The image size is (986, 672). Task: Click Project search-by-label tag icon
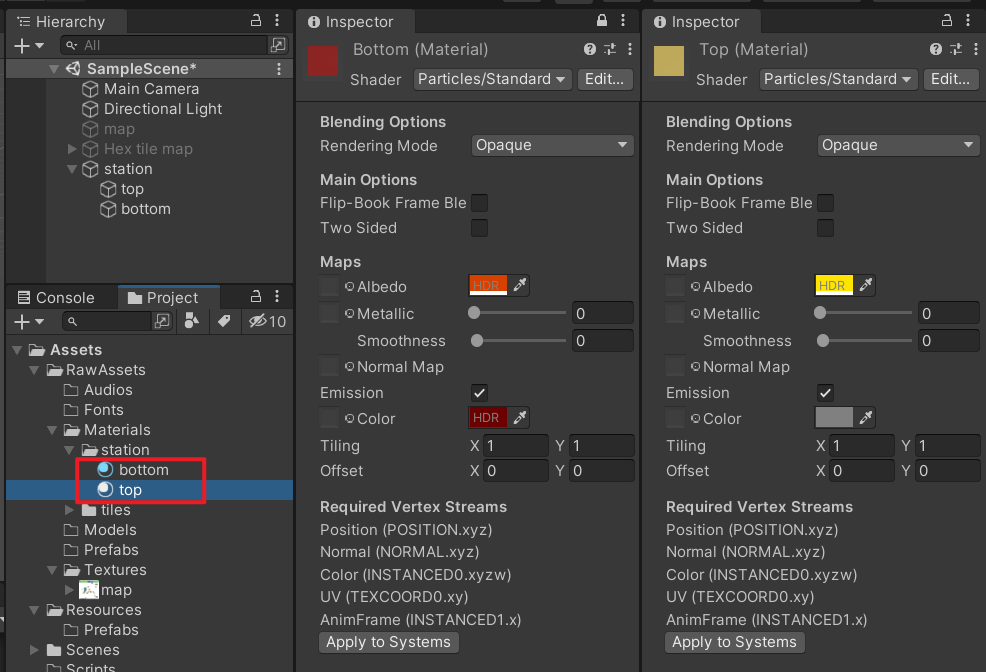tap(224, 321)
